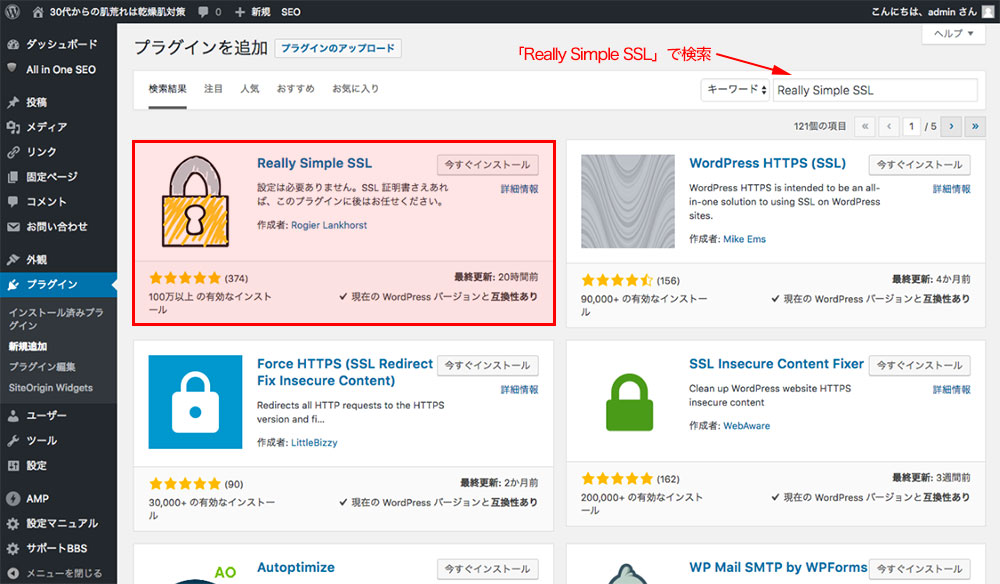The image size is (1000, 584).
Task: Click the サポートBBS gear icon
Action: point(13,548)
